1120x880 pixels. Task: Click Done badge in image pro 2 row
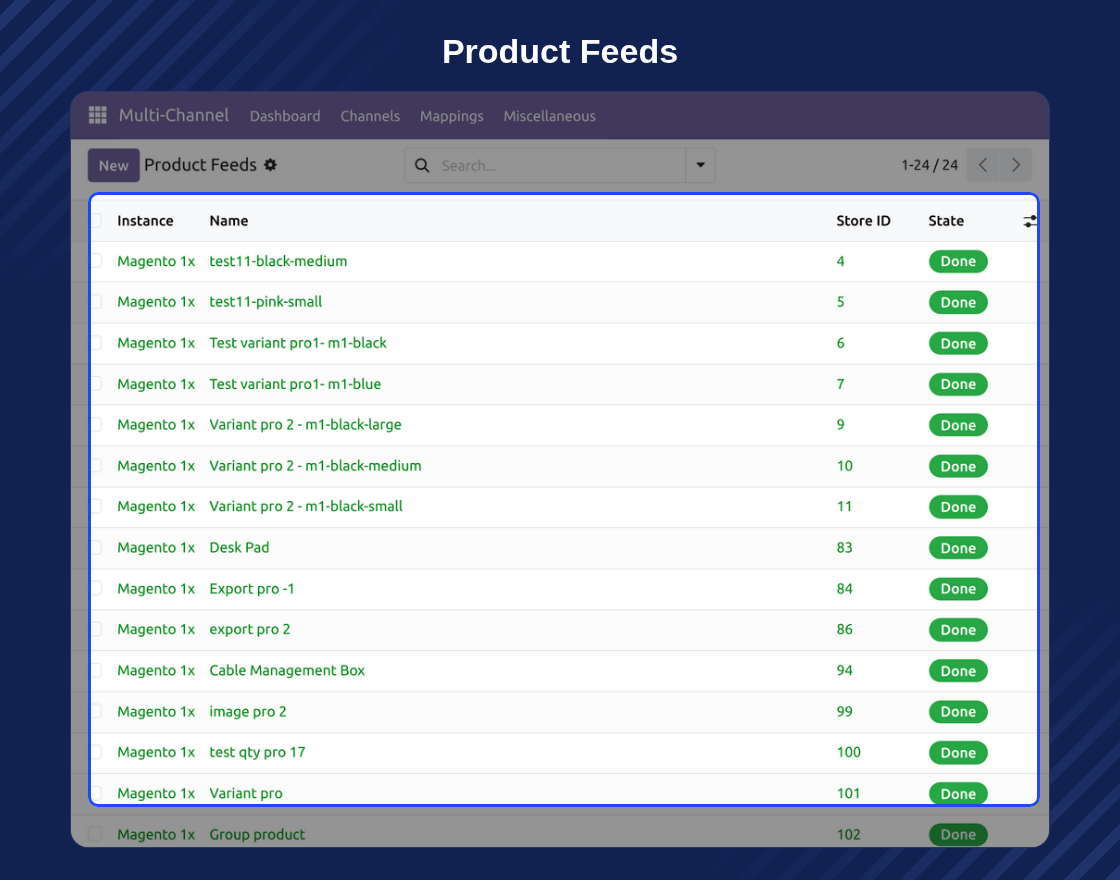tap(958, 711)
